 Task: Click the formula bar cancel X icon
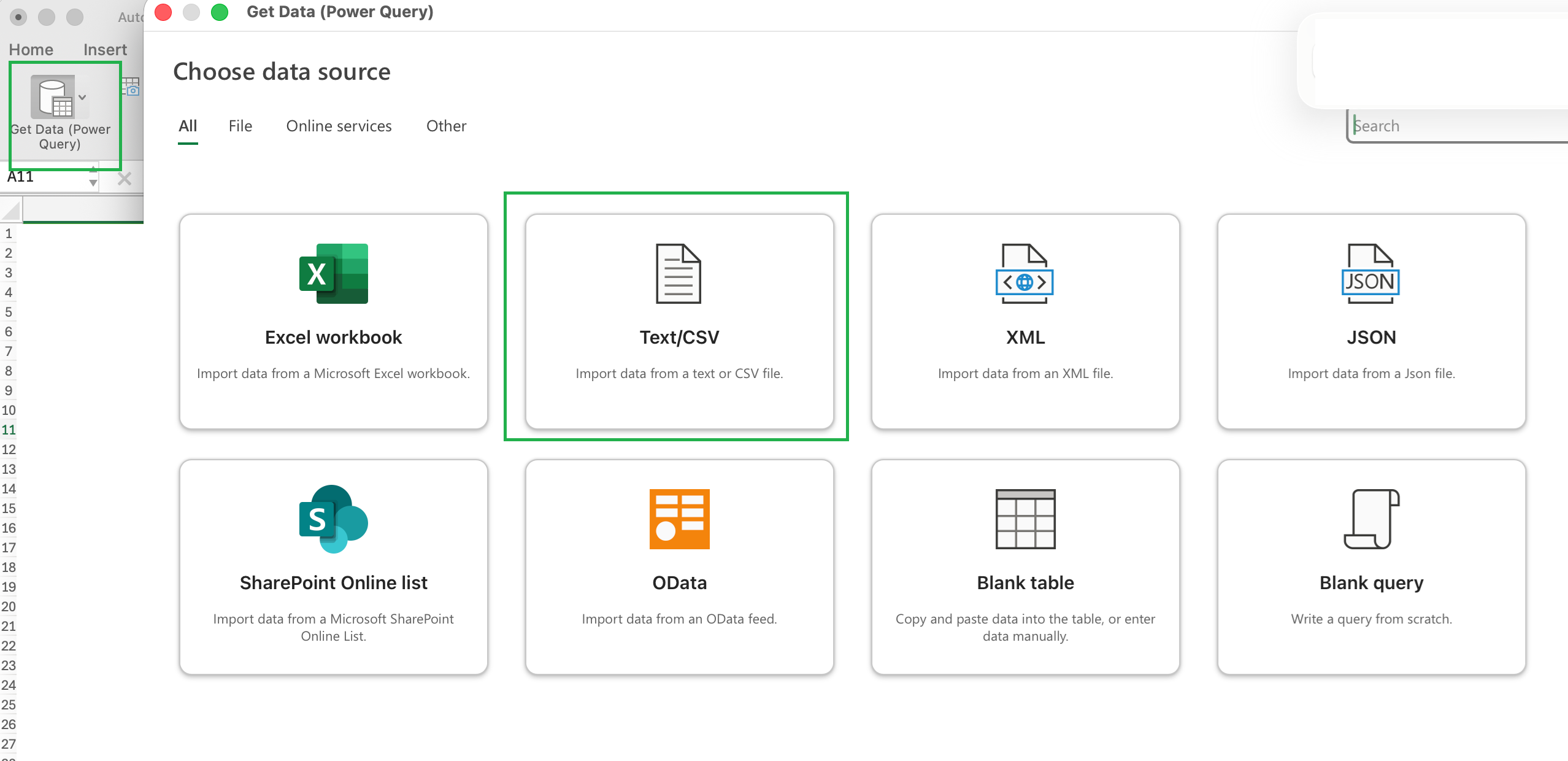(x=125, y=179)
